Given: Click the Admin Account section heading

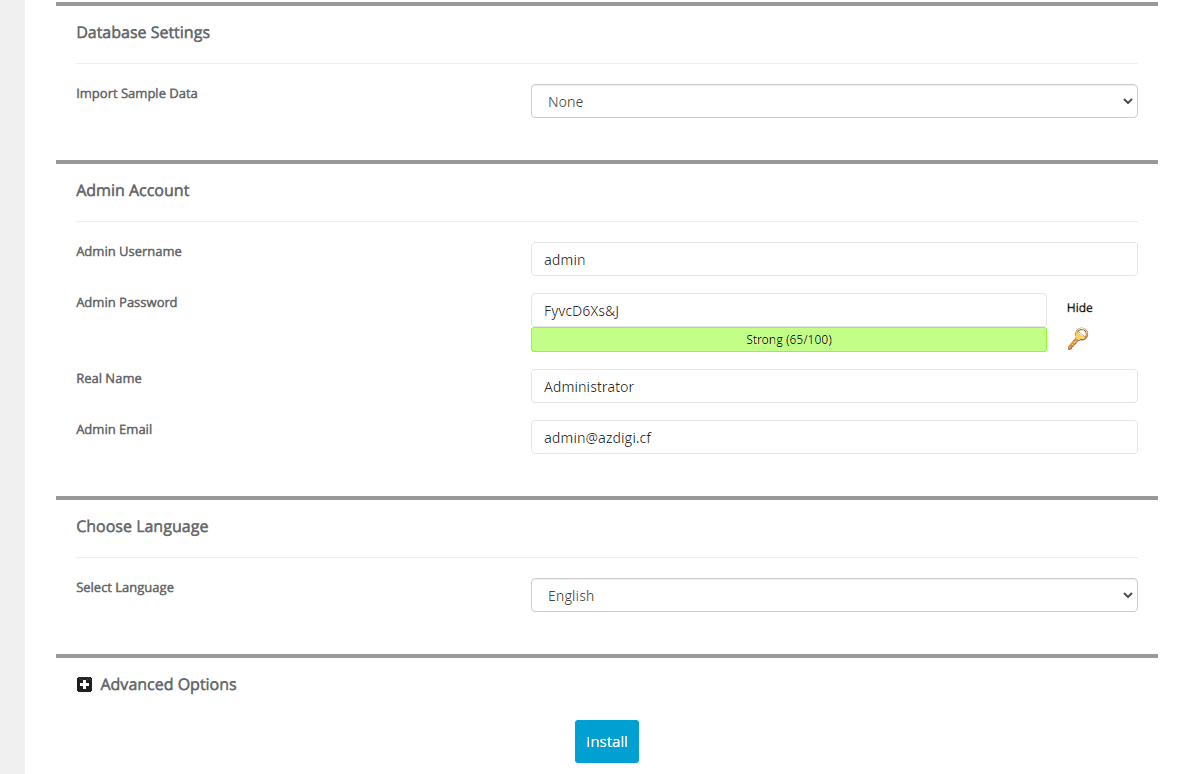Looking at the screenshot, I should click(x=133, y=191).
